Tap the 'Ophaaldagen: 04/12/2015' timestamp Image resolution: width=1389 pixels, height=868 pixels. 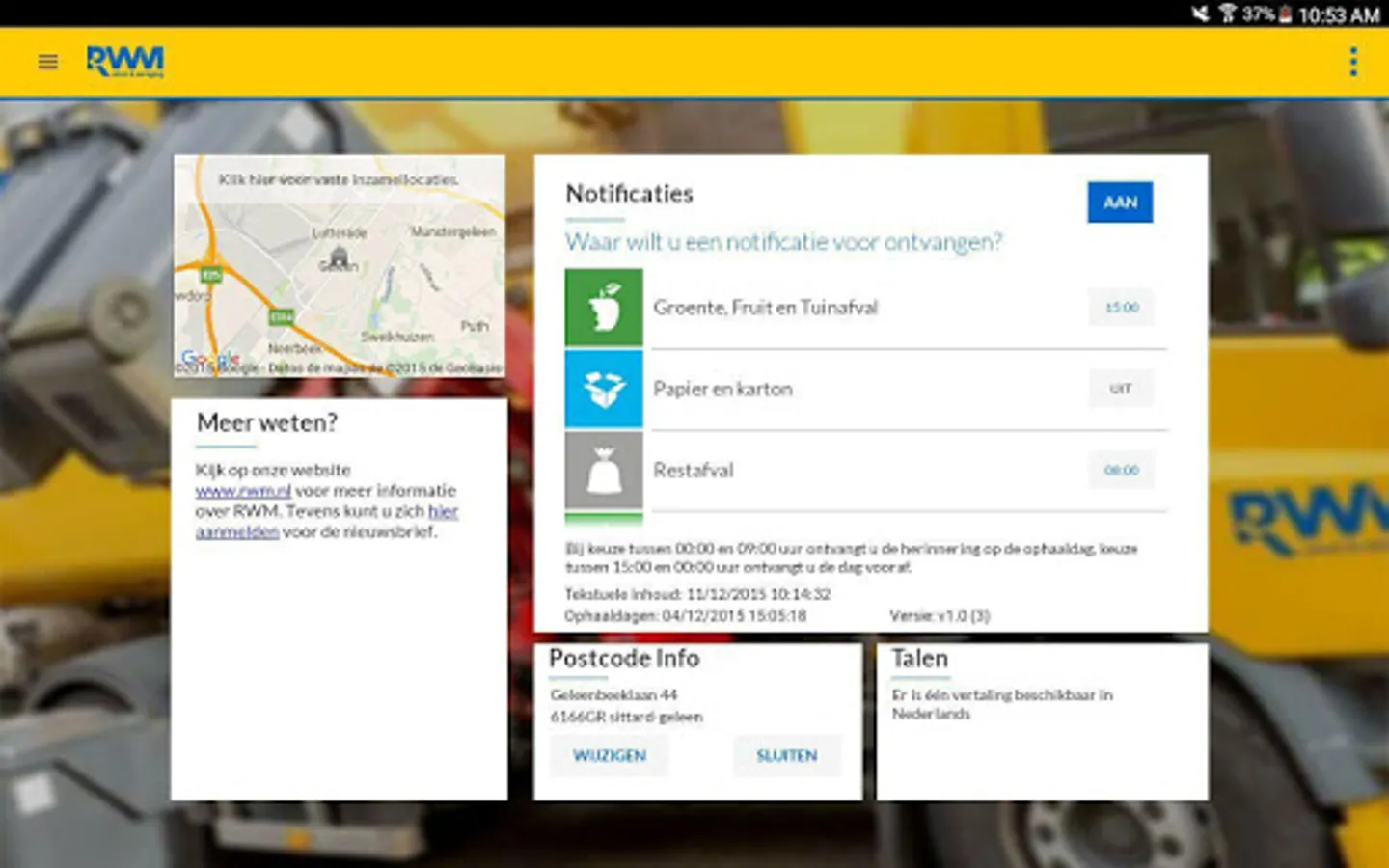click(x=686, y=615)
